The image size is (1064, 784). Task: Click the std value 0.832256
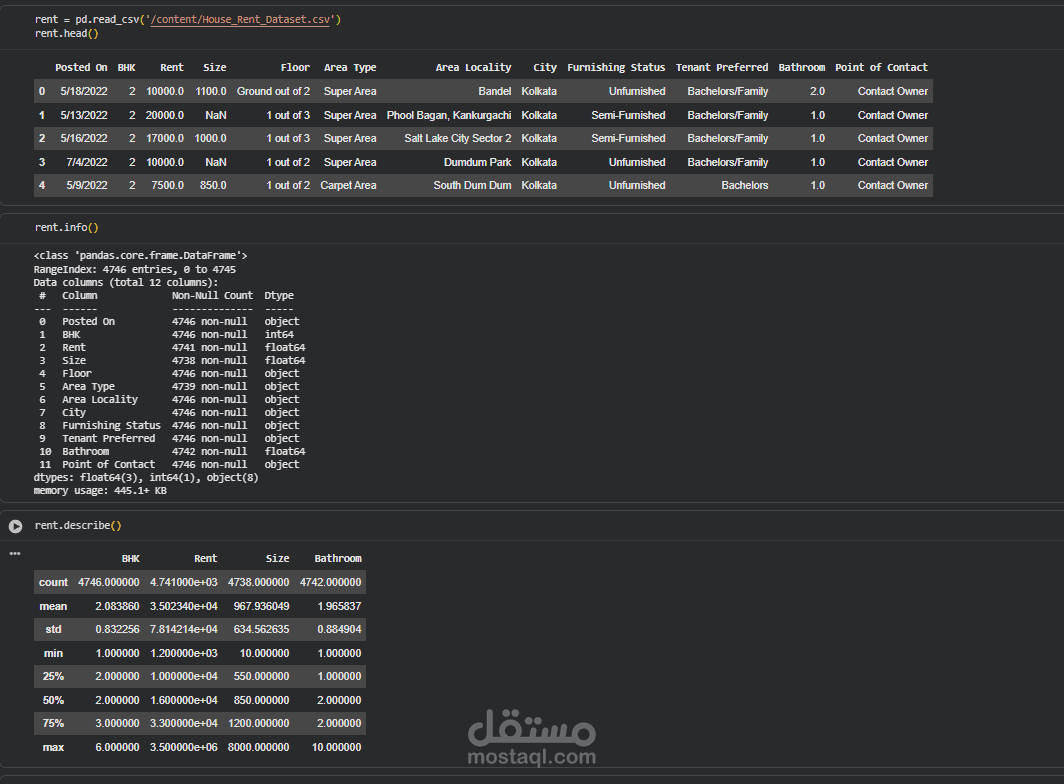(x=117, y=629)
